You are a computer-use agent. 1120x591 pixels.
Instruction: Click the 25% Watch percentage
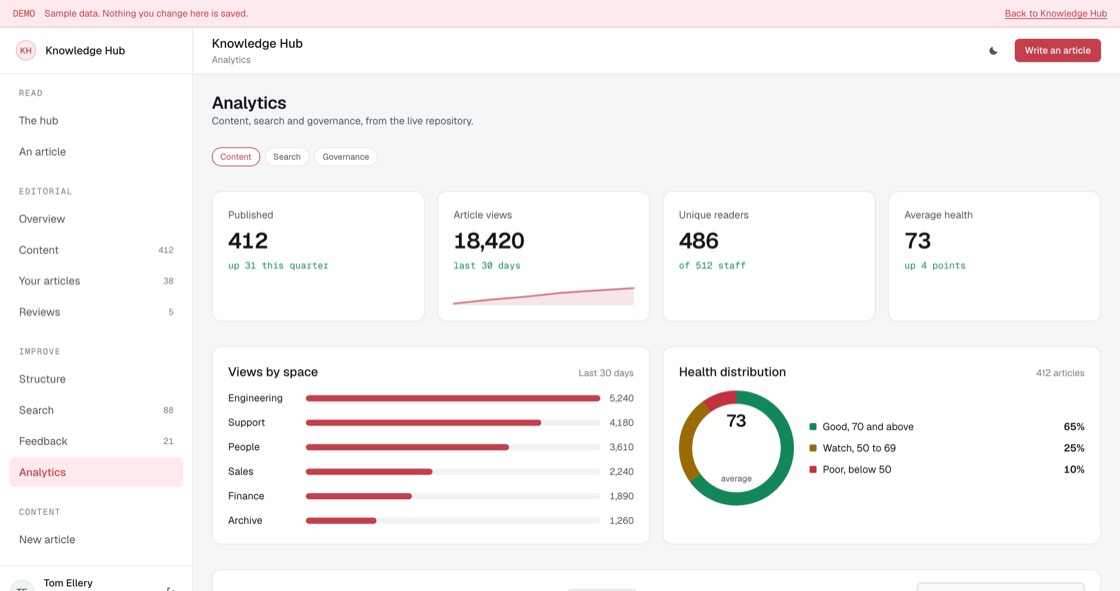click(x=1074, y=448)
